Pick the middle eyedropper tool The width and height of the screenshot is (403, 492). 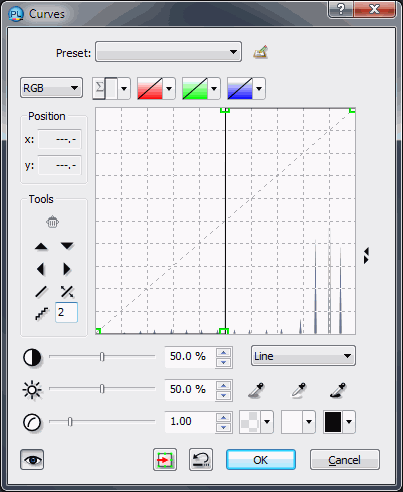pos(298,390)
